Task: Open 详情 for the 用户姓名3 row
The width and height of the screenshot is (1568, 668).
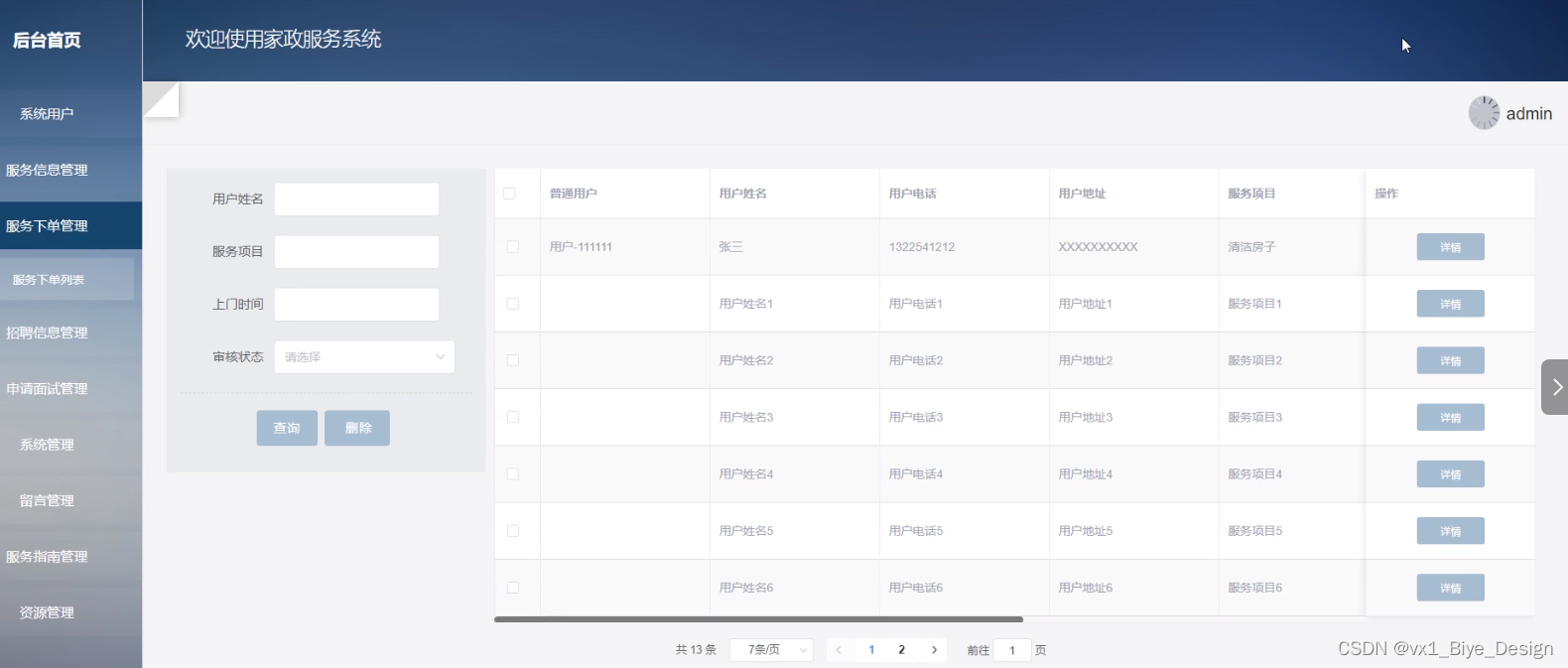Action: [x=1450, y=417]
